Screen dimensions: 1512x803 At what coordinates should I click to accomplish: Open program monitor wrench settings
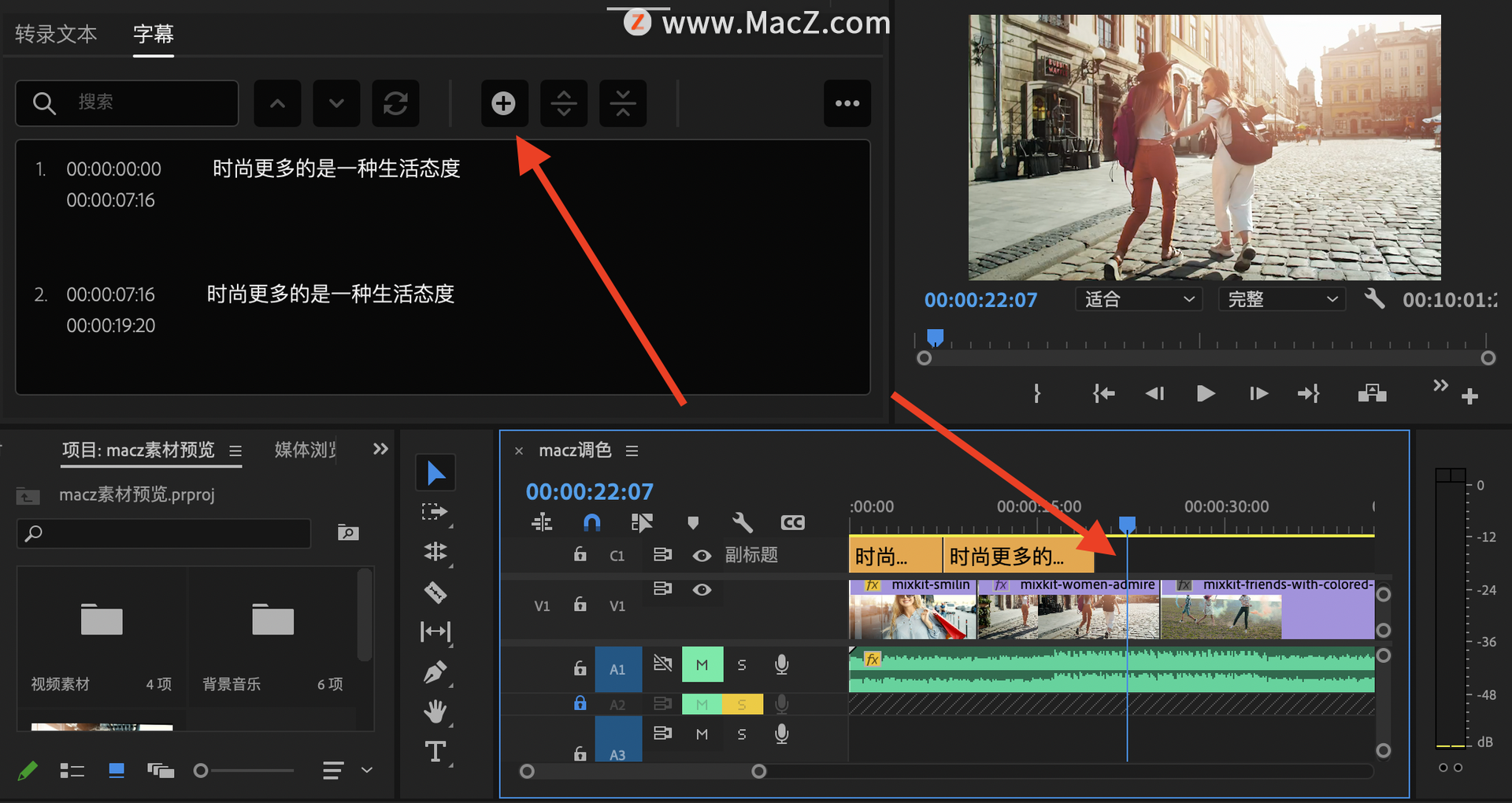click(x=1374, y=299)
